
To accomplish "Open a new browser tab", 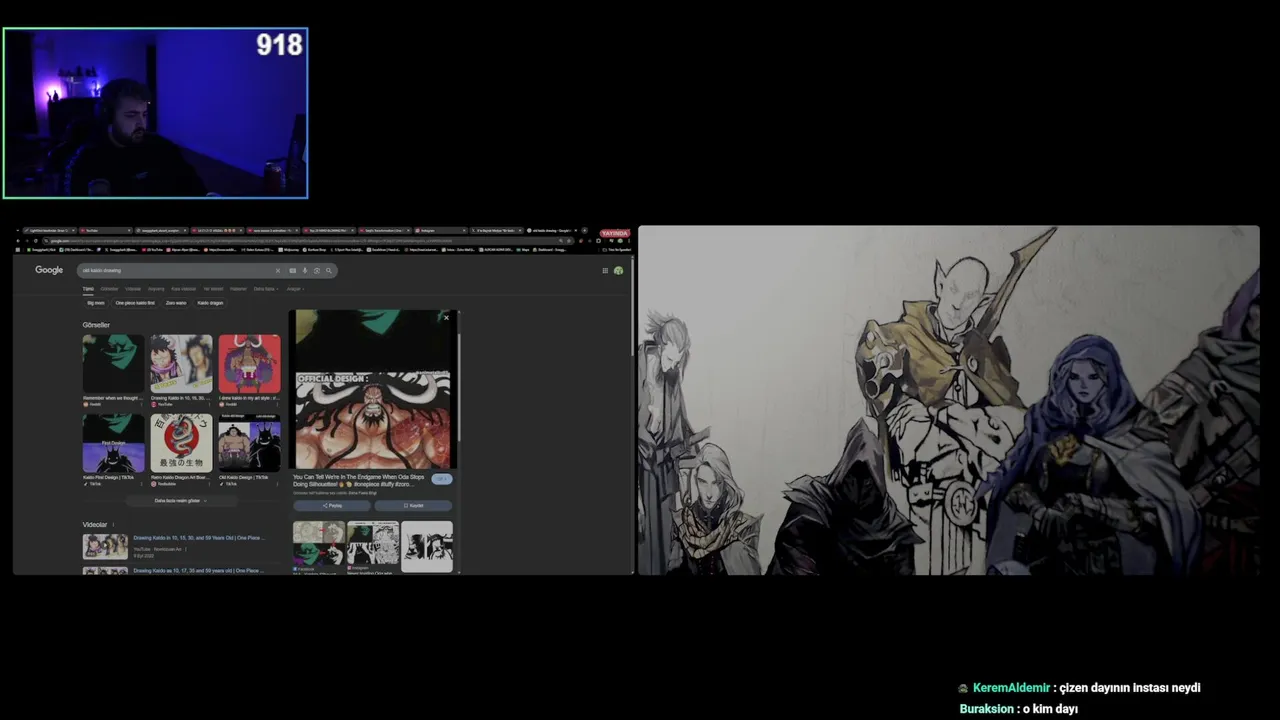I will coord(585,230).
